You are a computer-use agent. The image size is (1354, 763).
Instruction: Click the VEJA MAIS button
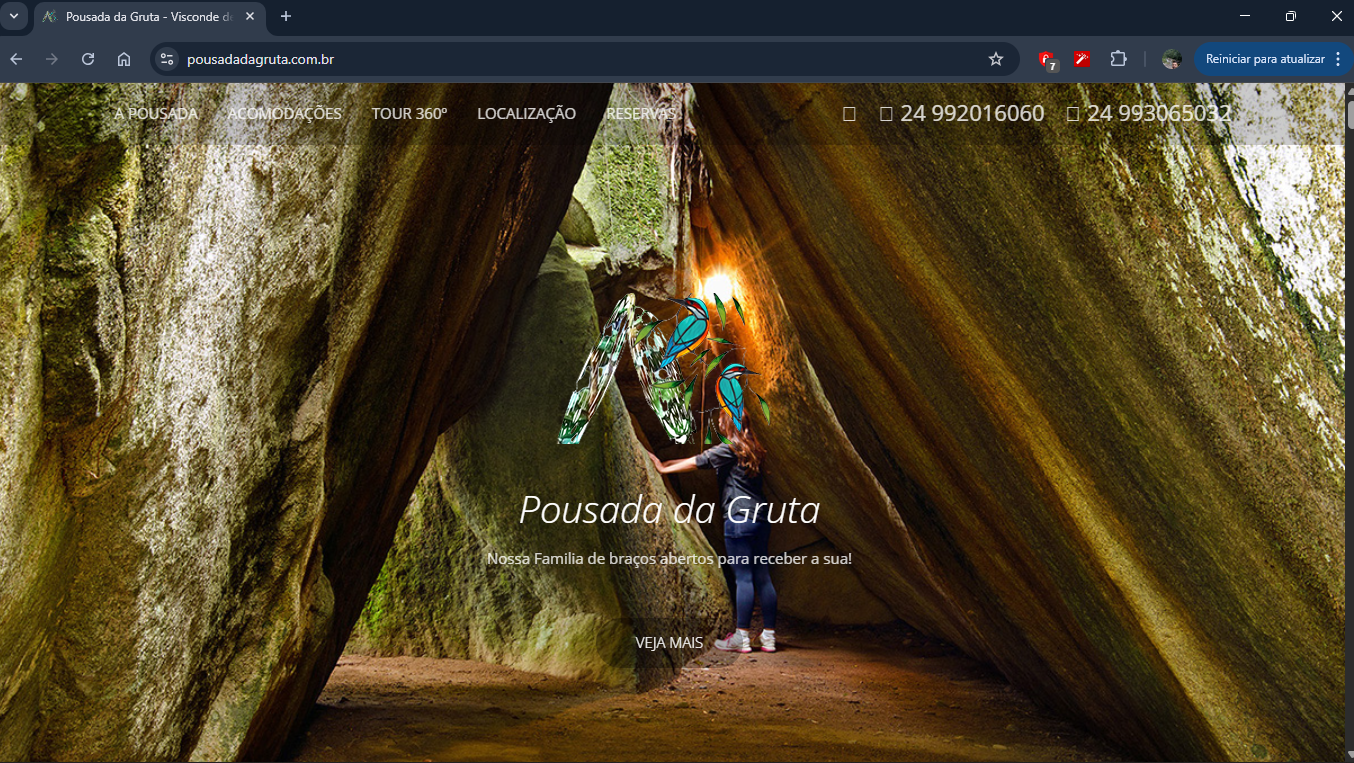tap(669, 643)
